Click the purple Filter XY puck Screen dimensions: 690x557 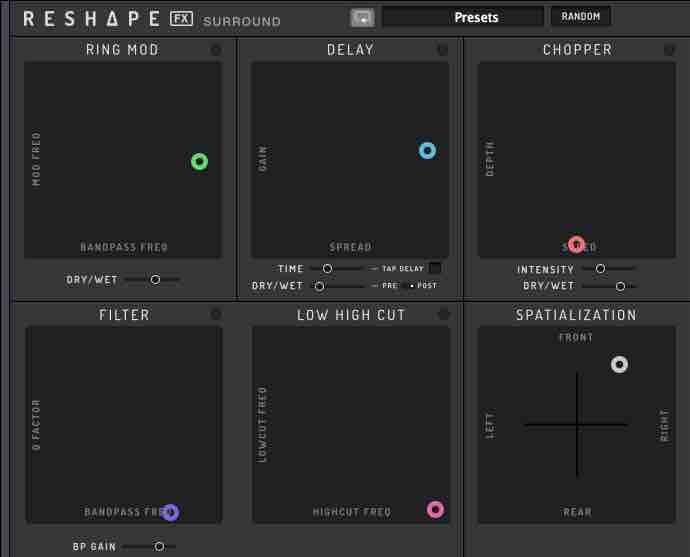coord(170,512)
